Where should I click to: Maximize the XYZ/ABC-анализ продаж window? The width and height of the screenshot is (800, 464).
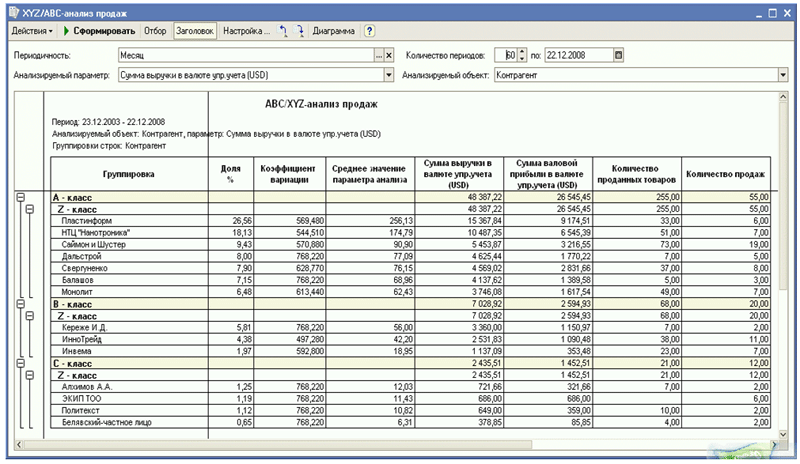tap(772, 13)
